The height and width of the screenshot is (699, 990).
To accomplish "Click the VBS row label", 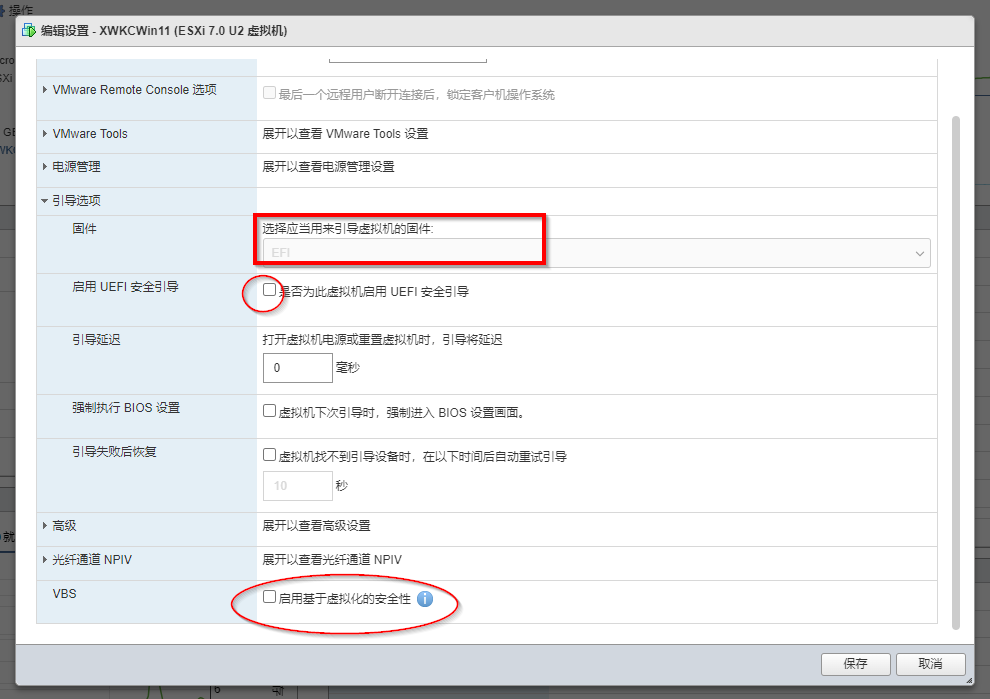I will pyautogui.click(x=64, y=594).
